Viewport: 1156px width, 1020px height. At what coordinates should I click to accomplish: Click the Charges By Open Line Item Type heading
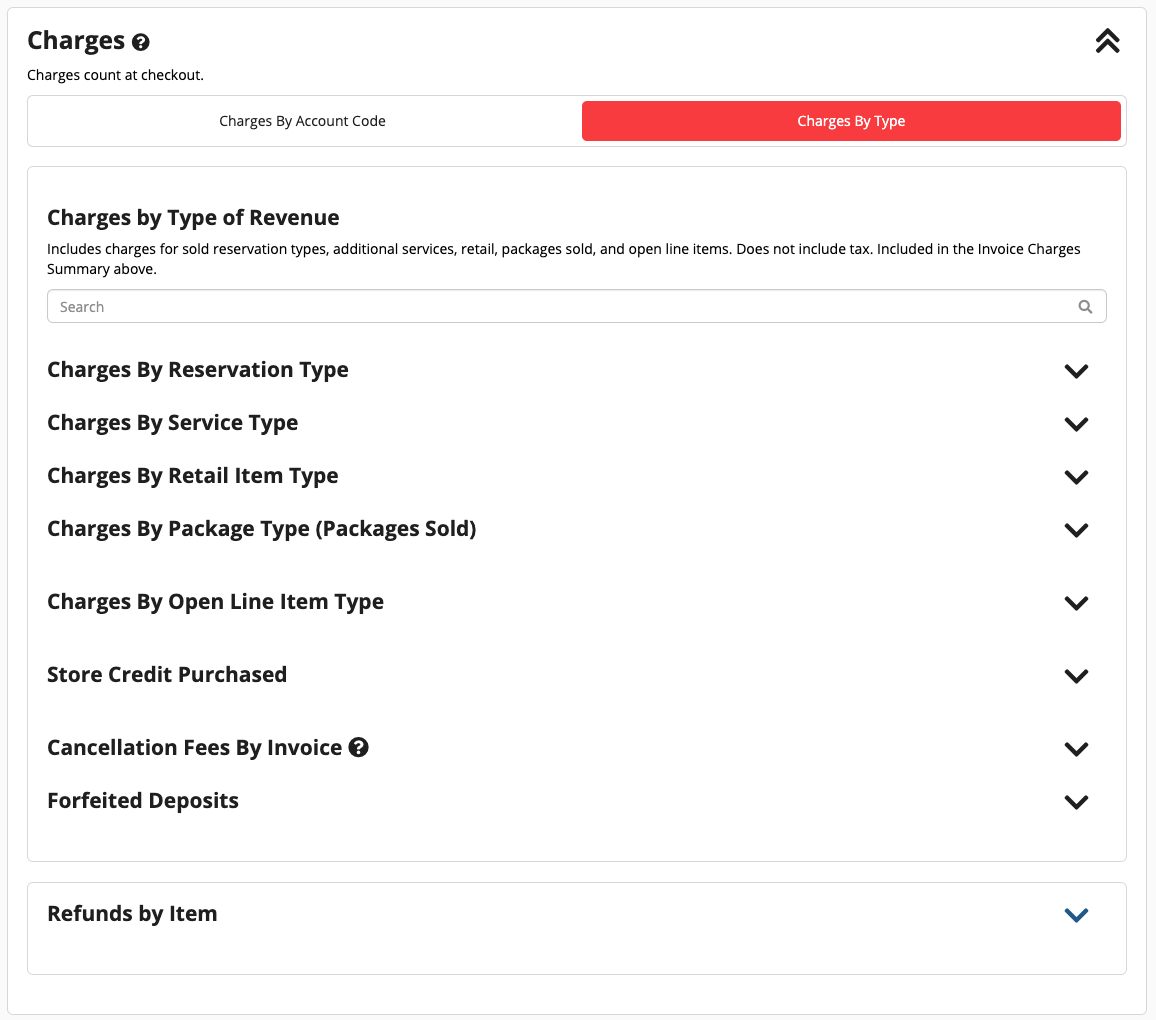pos(215,602)
